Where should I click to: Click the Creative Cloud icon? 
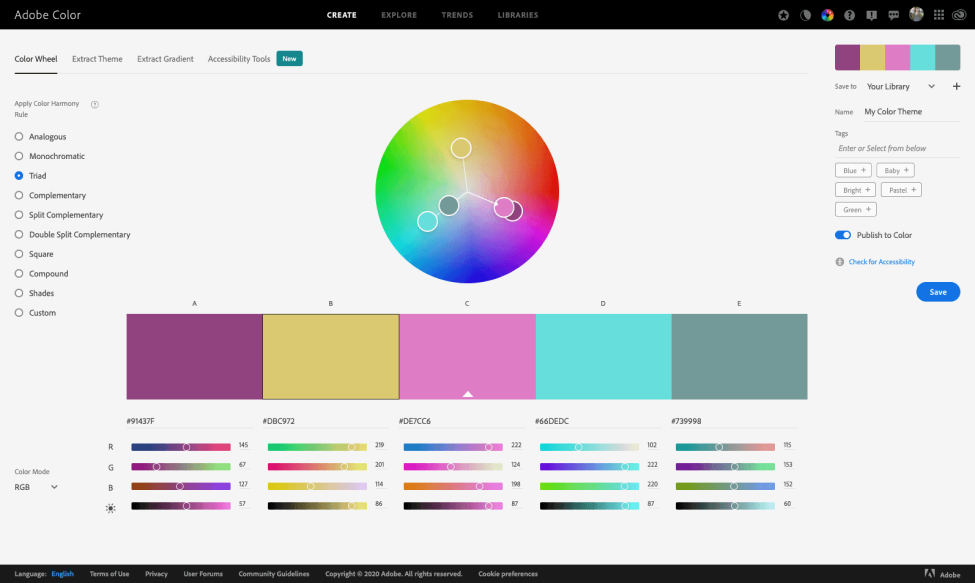coord(959,15)
